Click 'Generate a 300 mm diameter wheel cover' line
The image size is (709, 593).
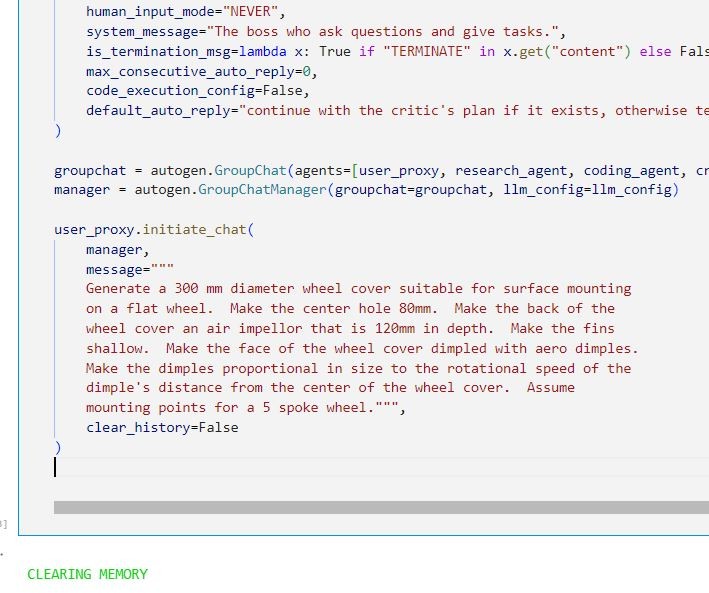(359, 289)
